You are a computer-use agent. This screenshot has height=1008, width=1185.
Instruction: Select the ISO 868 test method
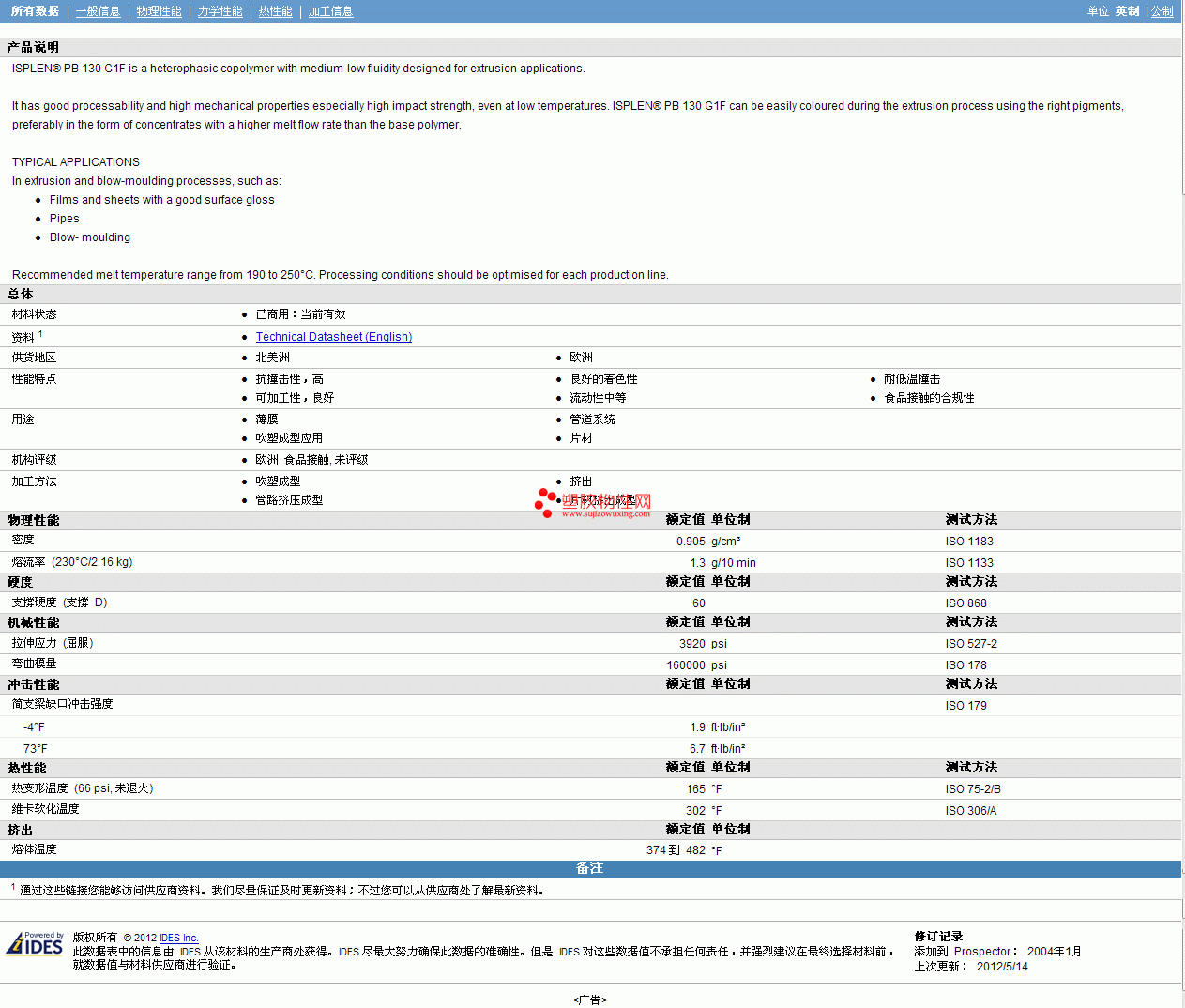966,603
